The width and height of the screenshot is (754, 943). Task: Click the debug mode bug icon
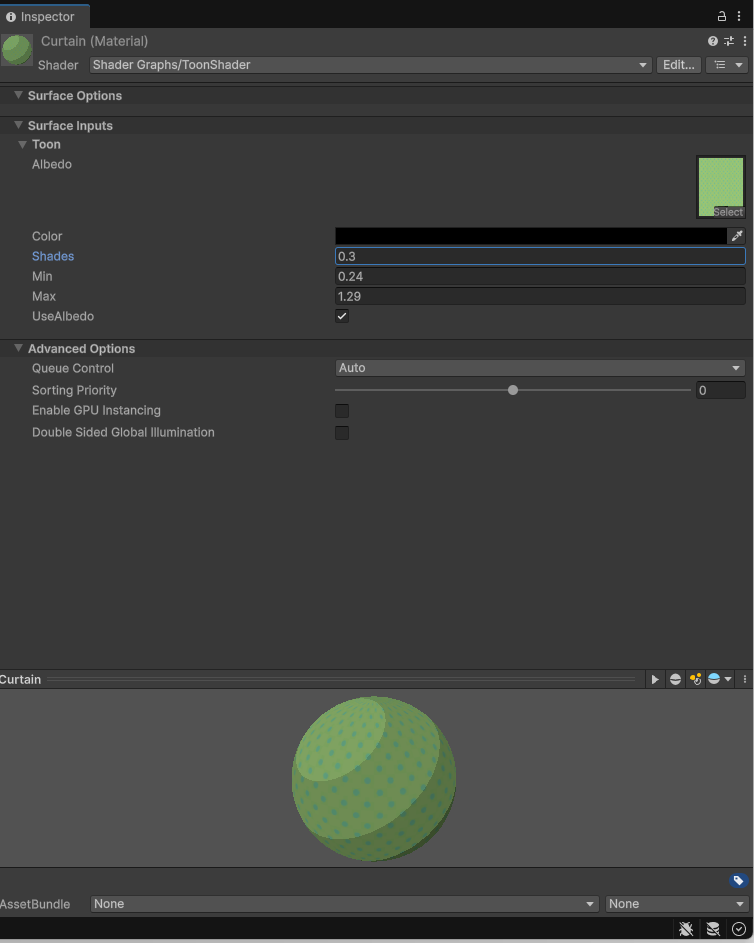click(x=686, y=929)
